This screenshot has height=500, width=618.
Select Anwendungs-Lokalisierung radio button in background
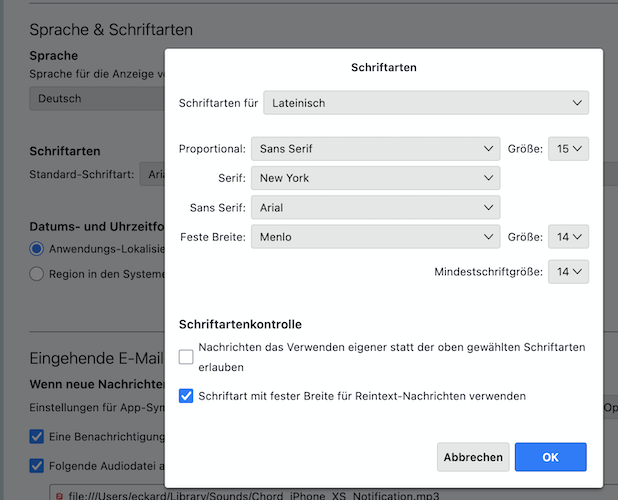(x=37, y=249)
